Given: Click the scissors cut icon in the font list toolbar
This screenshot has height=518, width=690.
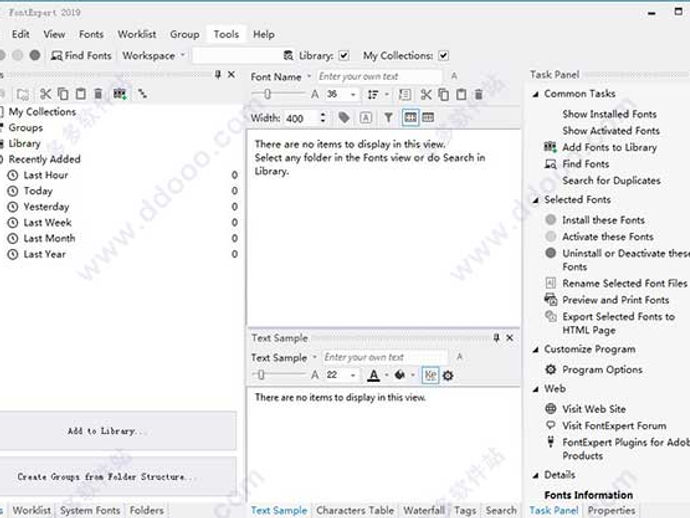Looking at the screenshot, I should 426,94.
